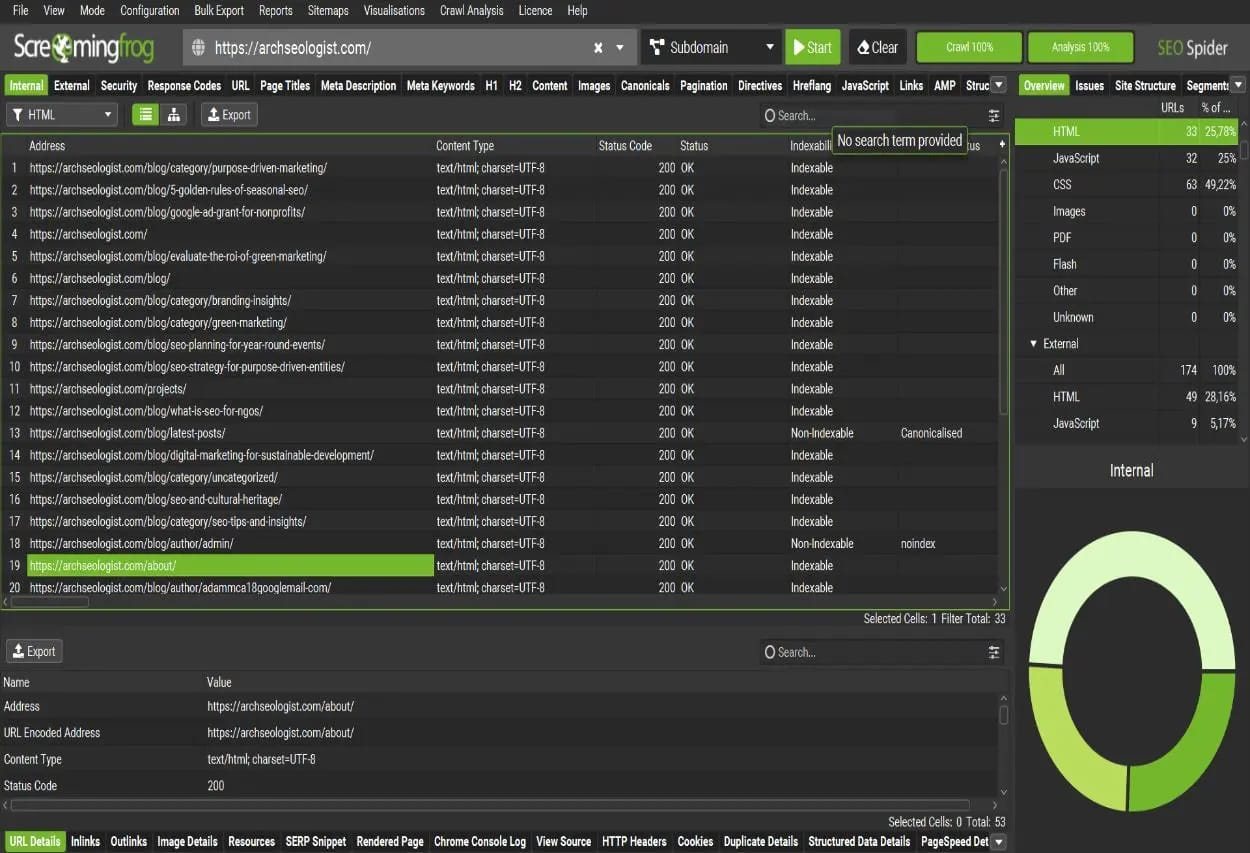Image resolution: width=1250 pixels, height=853 pixels.
Task: Click the globe icon in URL bar
Action: click(198, 47)
